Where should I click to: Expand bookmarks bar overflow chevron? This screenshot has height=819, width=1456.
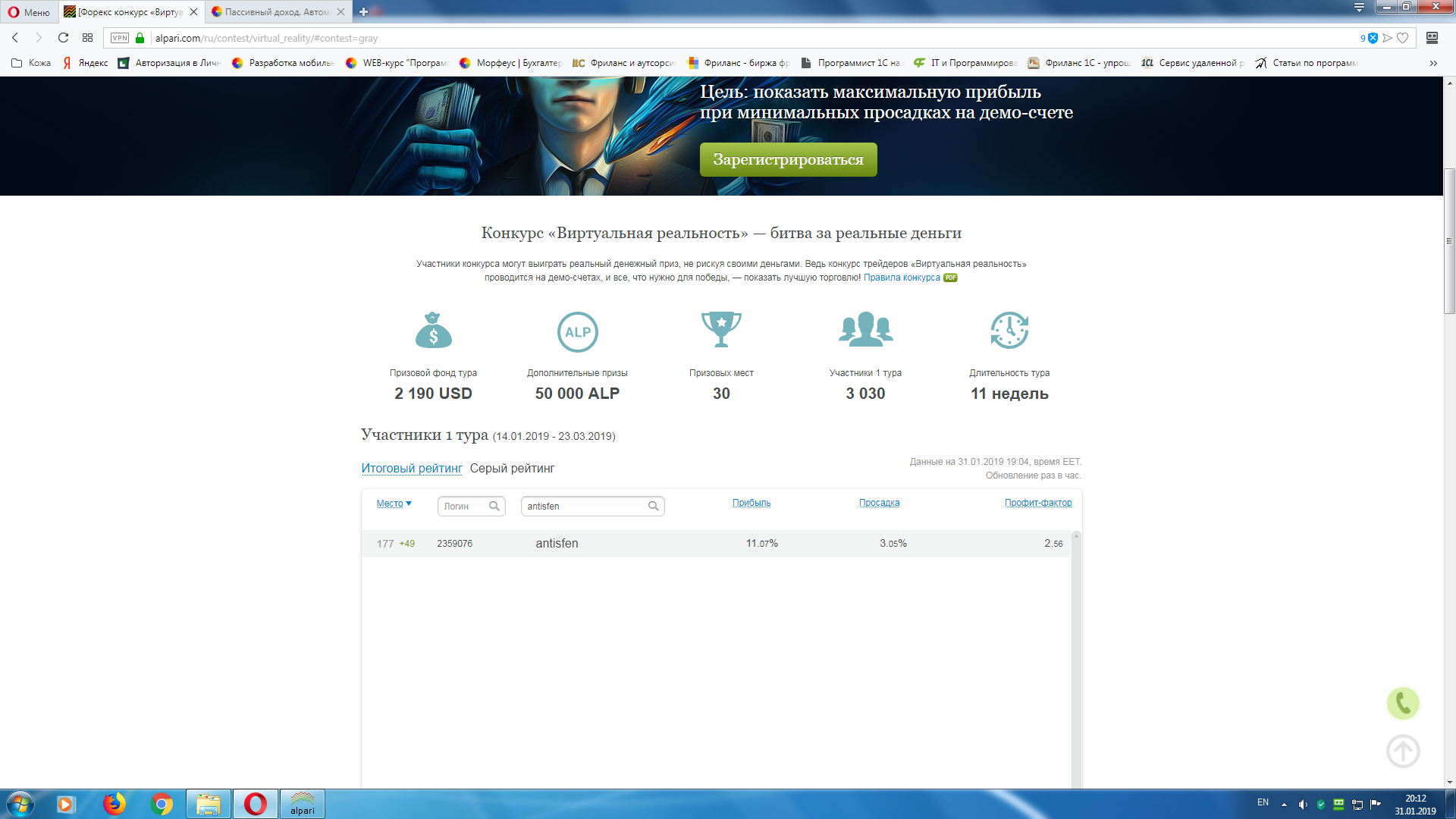coord(1433,63)
